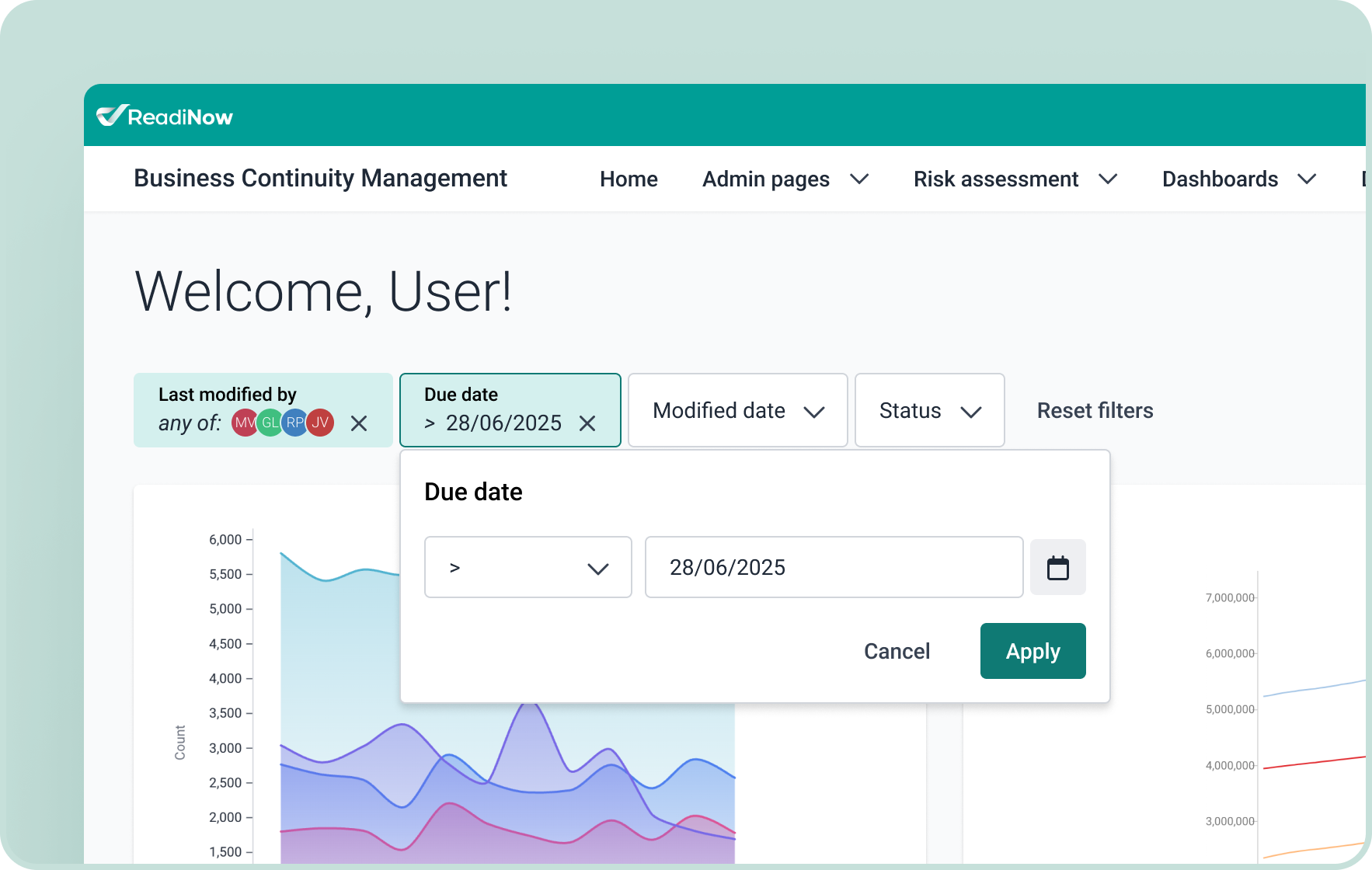This screenshot has width=1372, height=870.
Task: Go to the Home page
Action: 629,179
